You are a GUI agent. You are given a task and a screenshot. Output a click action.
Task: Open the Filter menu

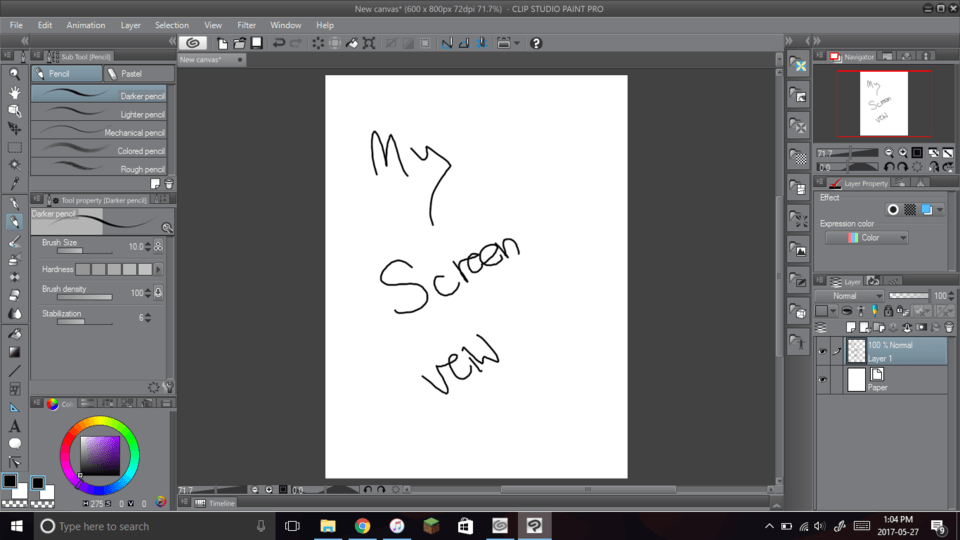[x=246, y=25]
